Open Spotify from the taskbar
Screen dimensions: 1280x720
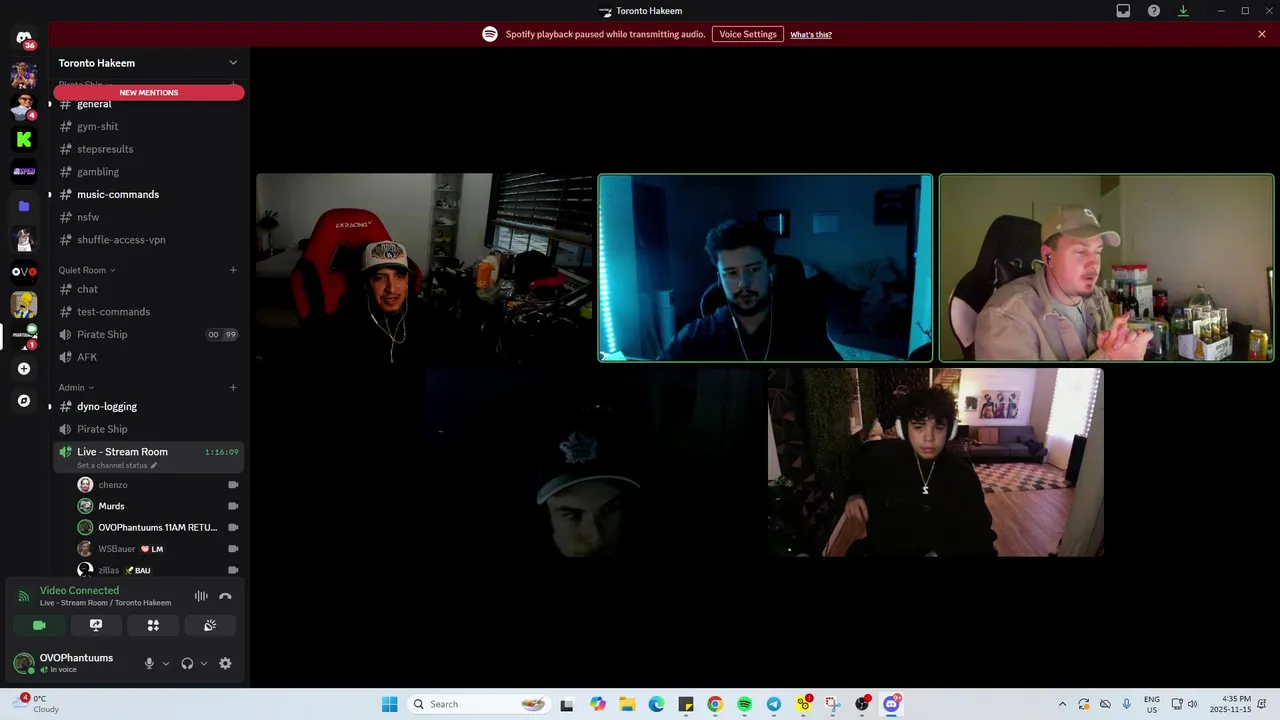tap(744, 704)
